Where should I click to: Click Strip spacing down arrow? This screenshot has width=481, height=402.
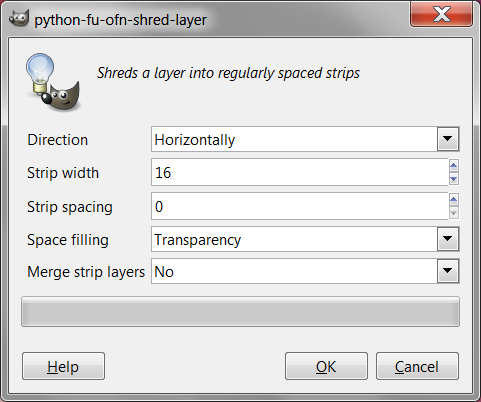[453, 213]
